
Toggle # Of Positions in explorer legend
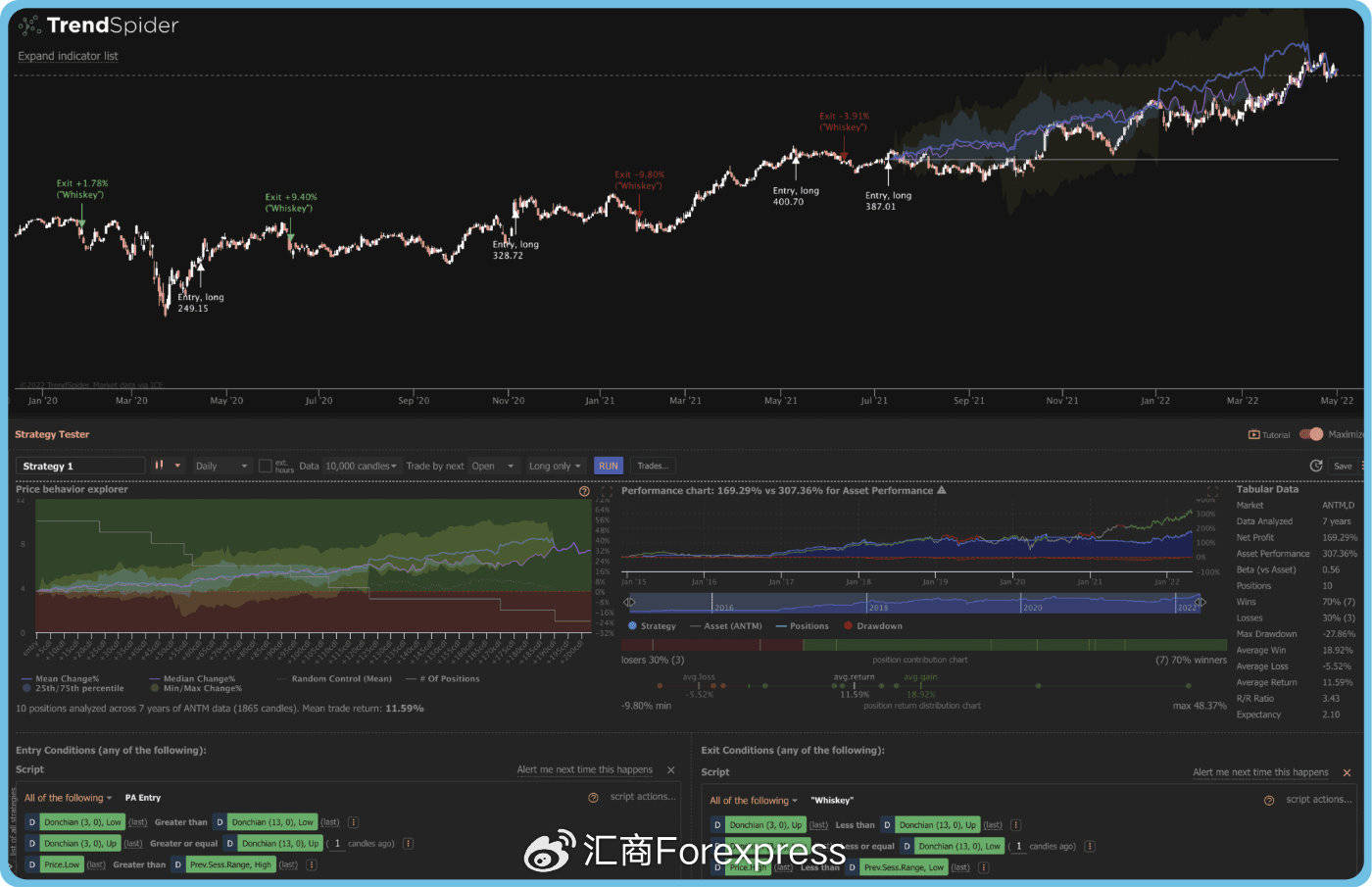pos(443,678)
